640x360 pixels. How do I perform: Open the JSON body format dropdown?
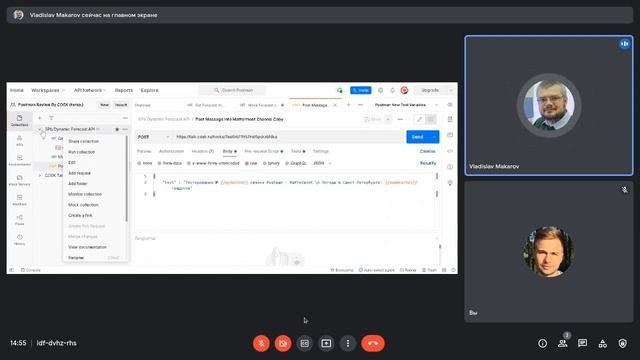pos(322,163)
